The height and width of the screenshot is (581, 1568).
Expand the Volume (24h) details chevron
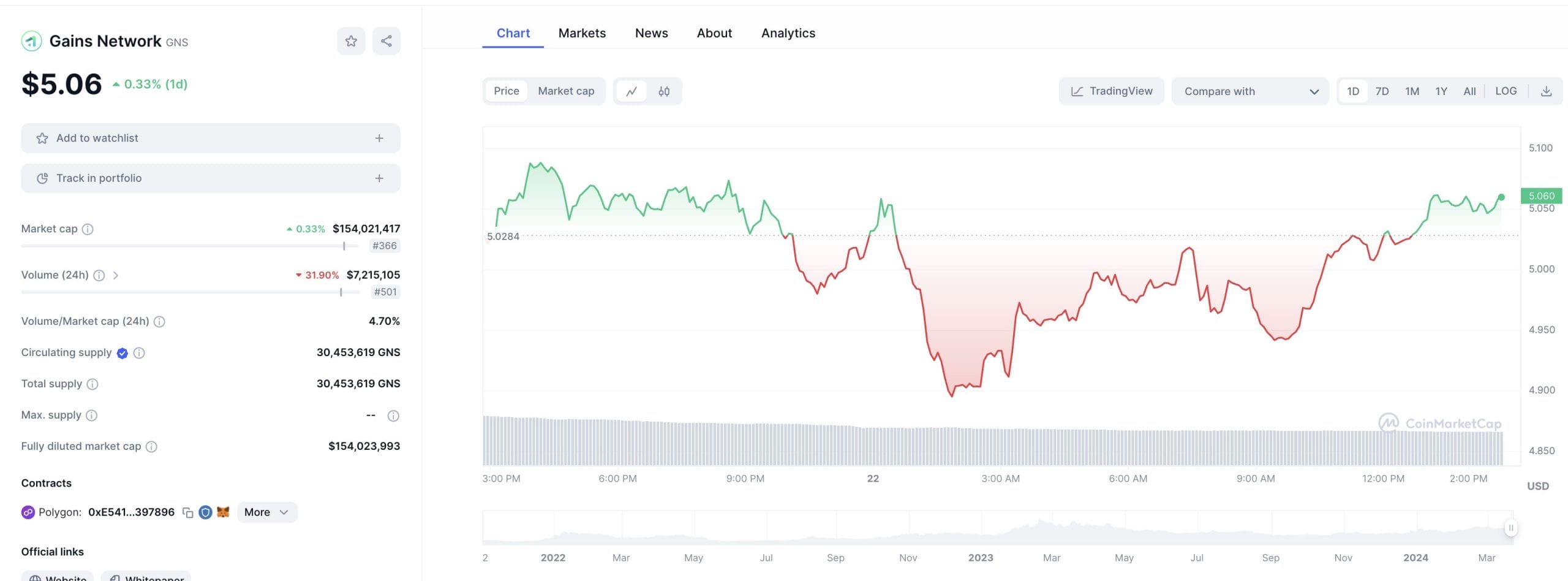click(x=116, y=275)
